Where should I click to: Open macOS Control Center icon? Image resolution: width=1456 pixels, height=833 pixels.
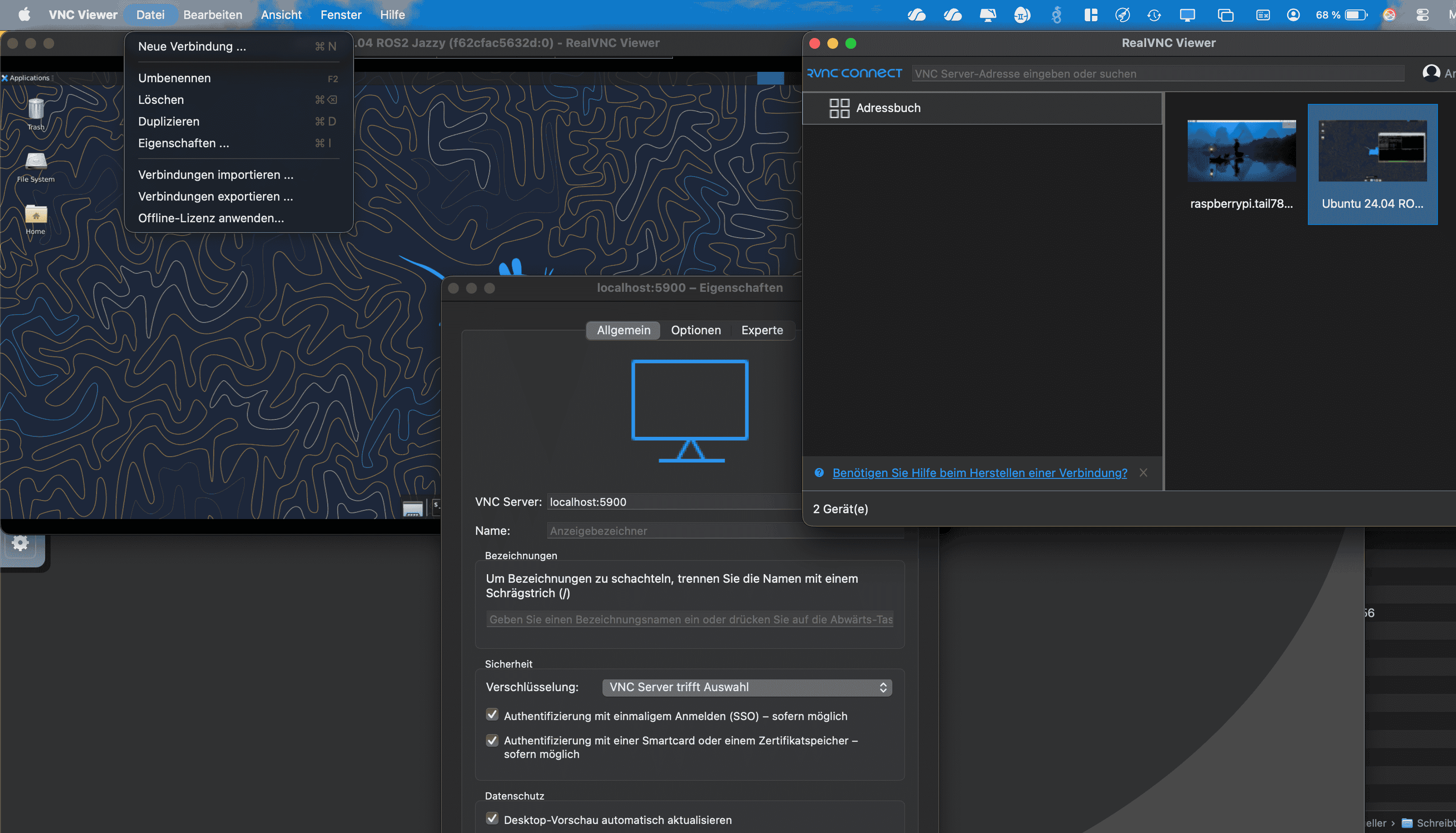tap(1422, 15)
